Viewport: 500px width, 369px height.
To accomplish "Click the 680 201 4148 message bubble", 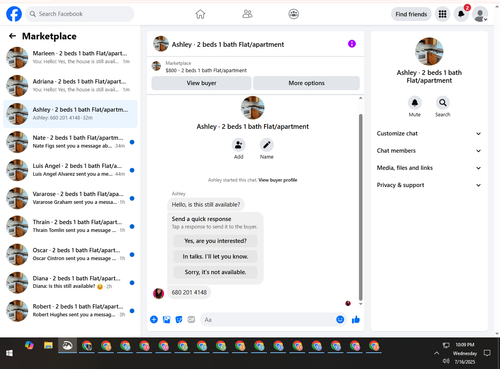I will 189,292.
